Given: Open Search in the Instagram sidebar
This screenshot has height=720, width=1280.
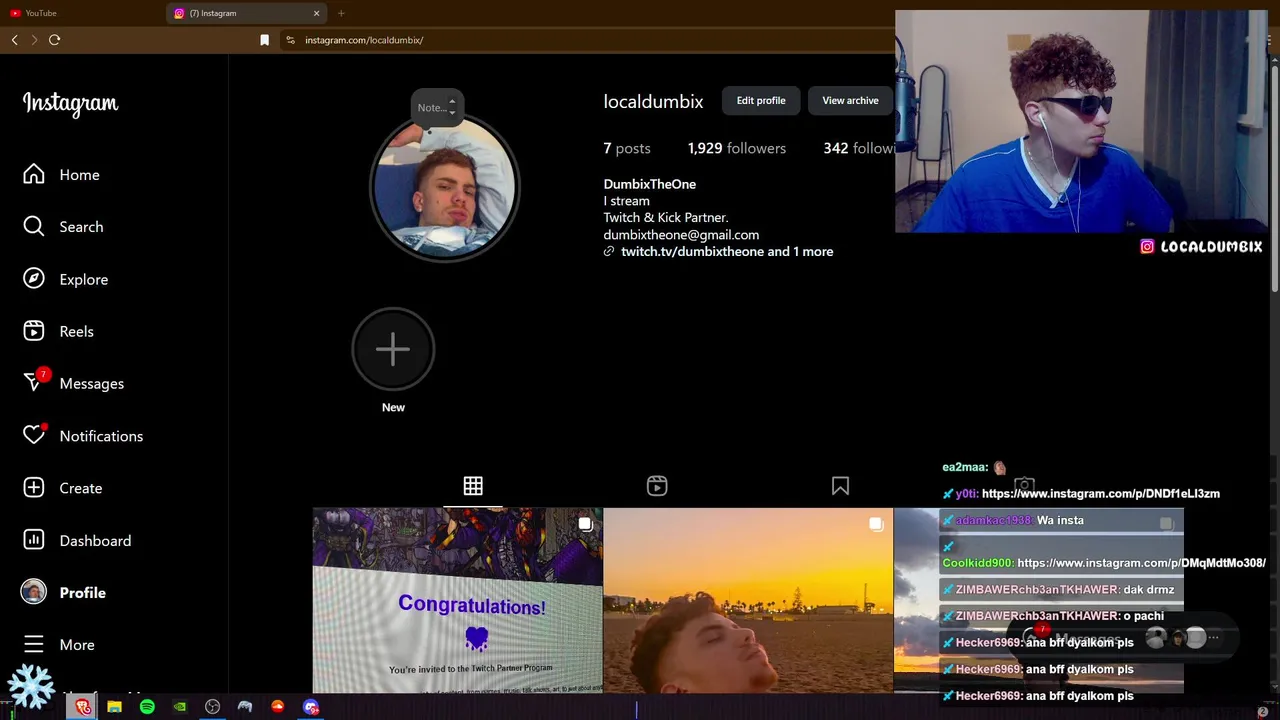Looking at the screenshot, I should [64, 227].
